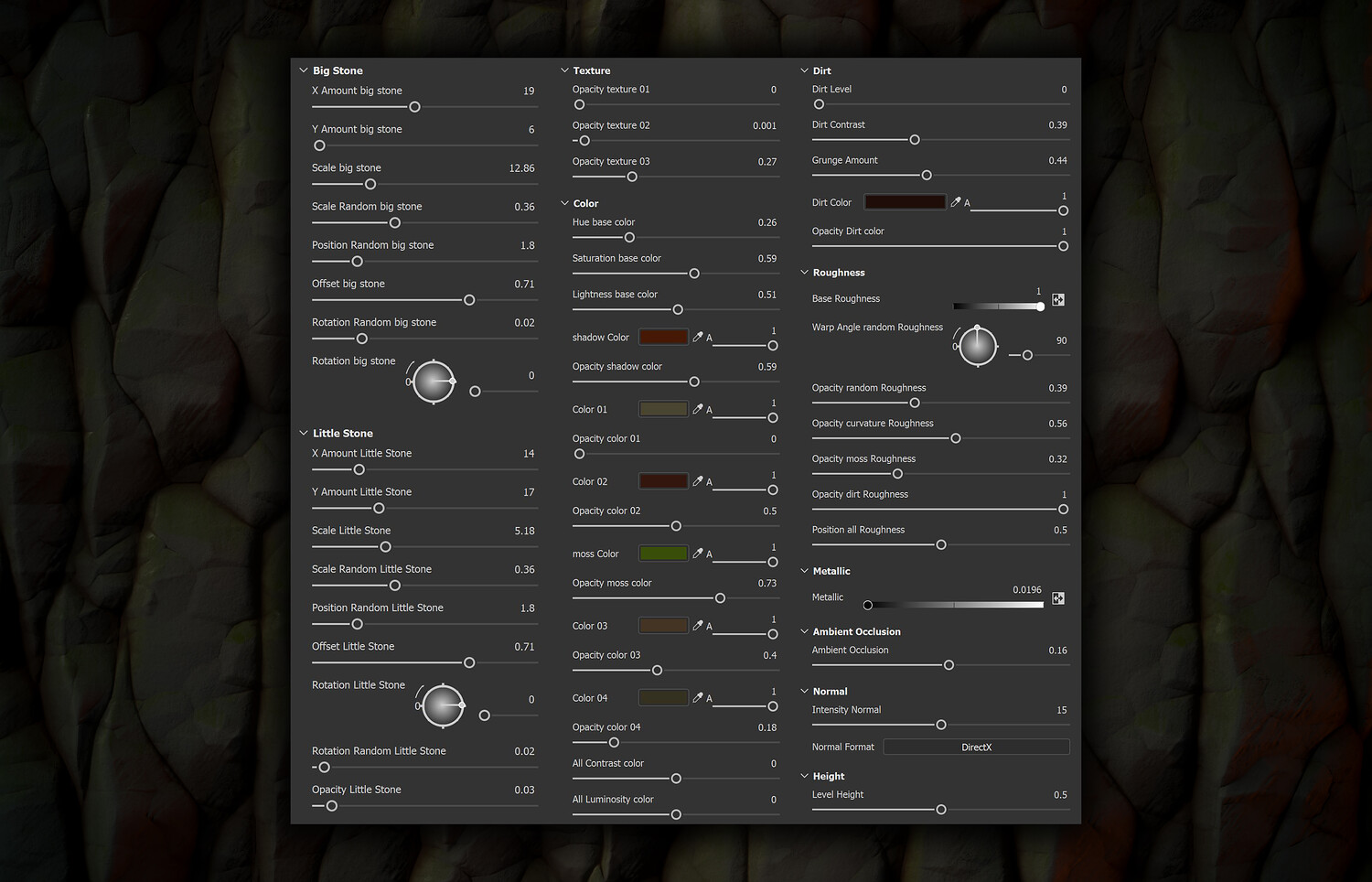The width and height of the screenshot is (1372, 882).
Task: Click the moss Color eyedropper icon
Action: point(698,554)
